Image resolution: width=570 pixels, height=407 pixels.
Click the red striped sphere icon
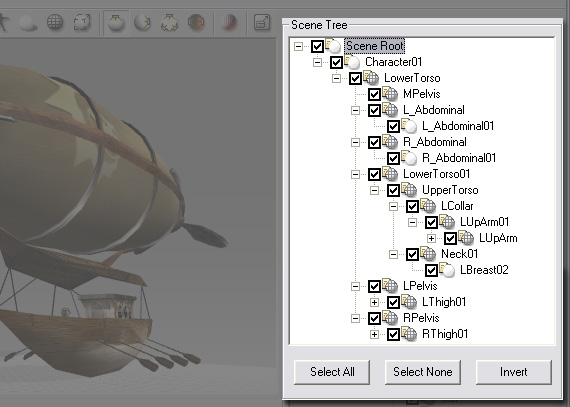coord(229,23)
